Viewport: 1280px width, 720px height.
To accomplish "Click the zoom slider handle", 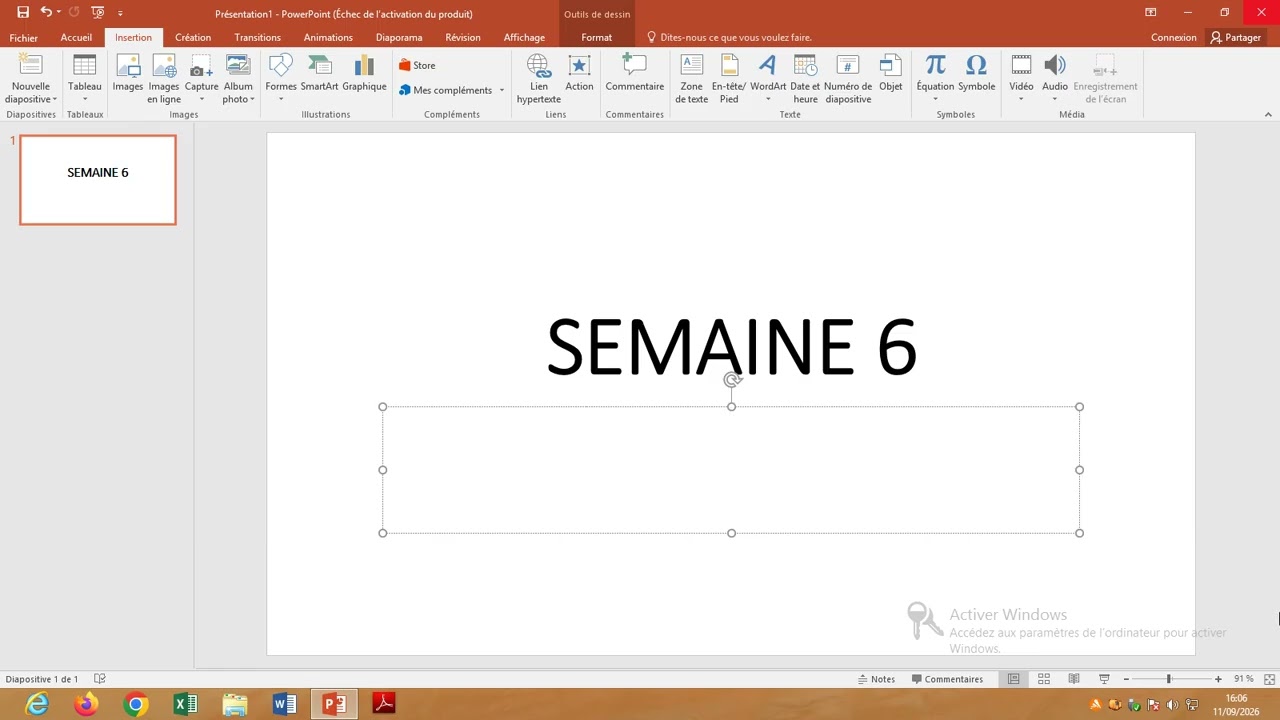I will point(1169,679).
